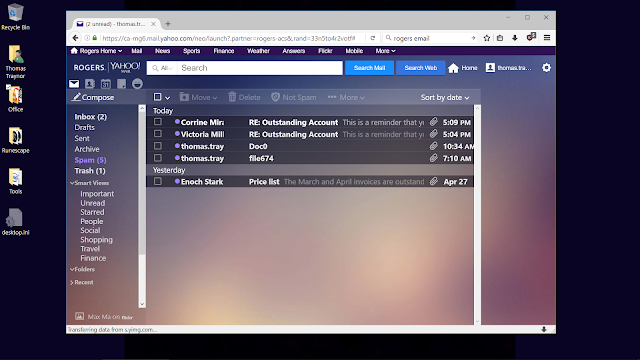
Task: Toggle unread dot on Corrine Mir email
Action: point(177,122)
